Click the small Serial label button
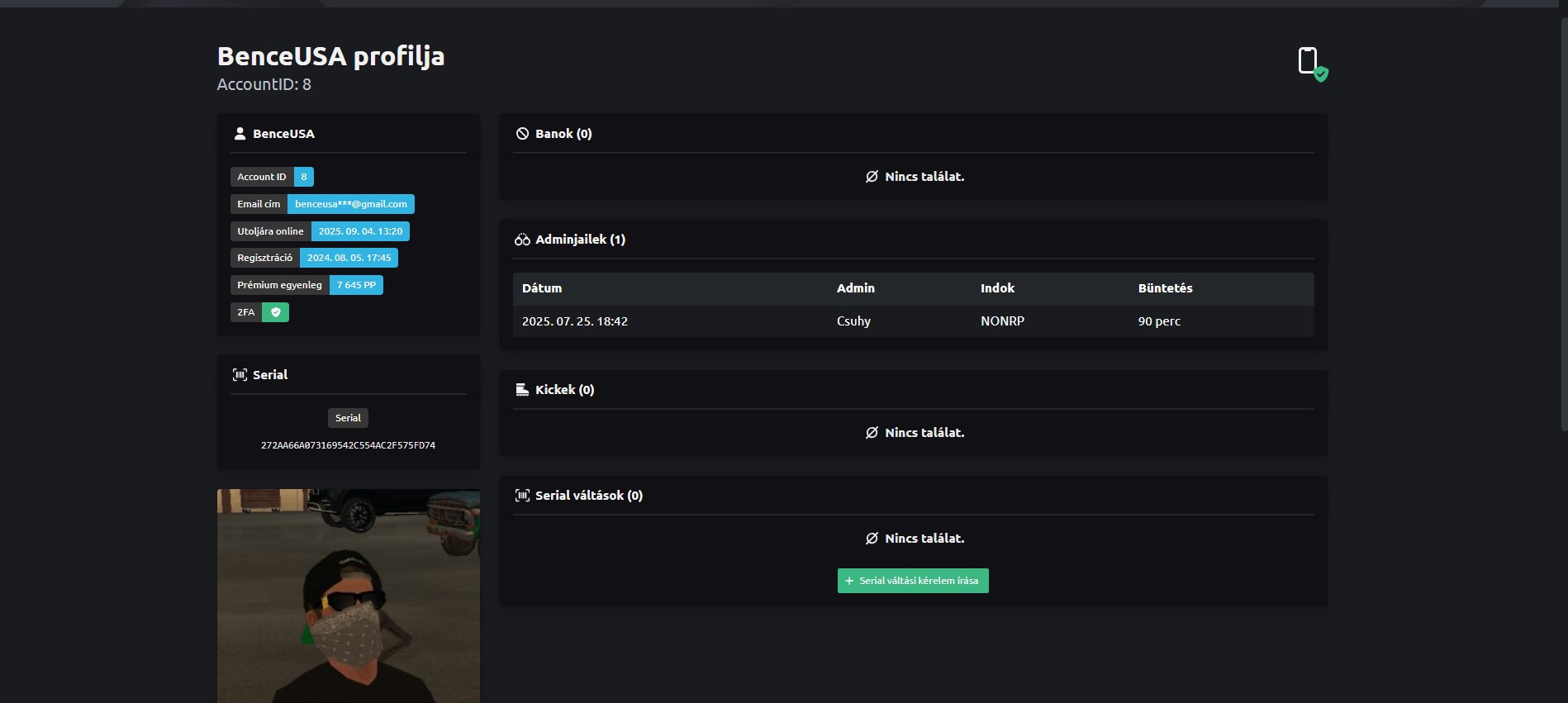 click(348, 418)
